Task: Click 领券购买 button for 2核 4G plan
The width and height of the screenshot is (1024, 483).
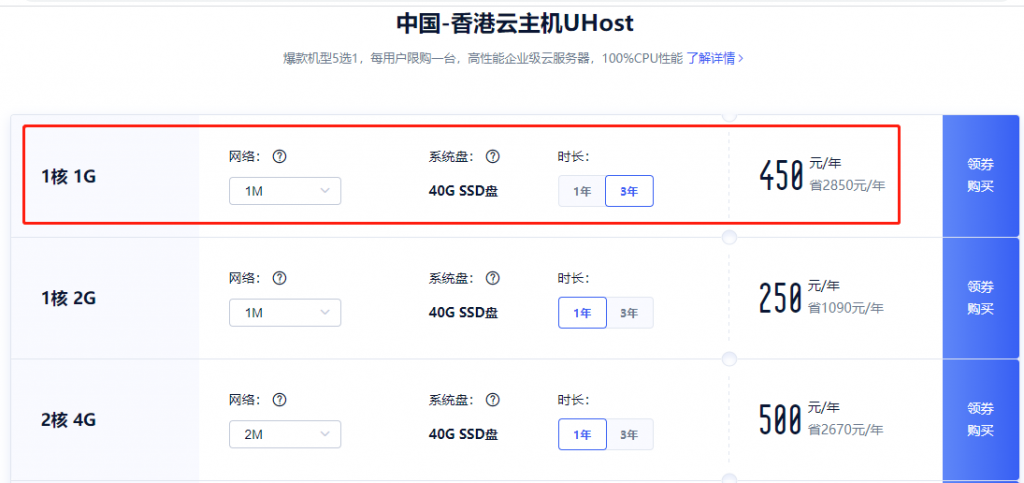Action: coord(980,419)
